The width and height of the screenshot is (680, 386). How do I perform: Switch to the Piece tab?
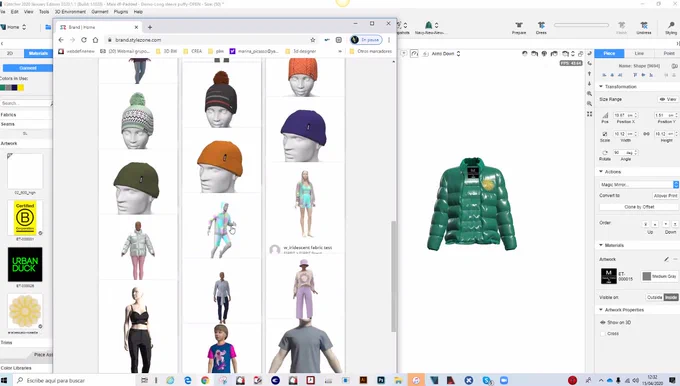coord(609,53)
